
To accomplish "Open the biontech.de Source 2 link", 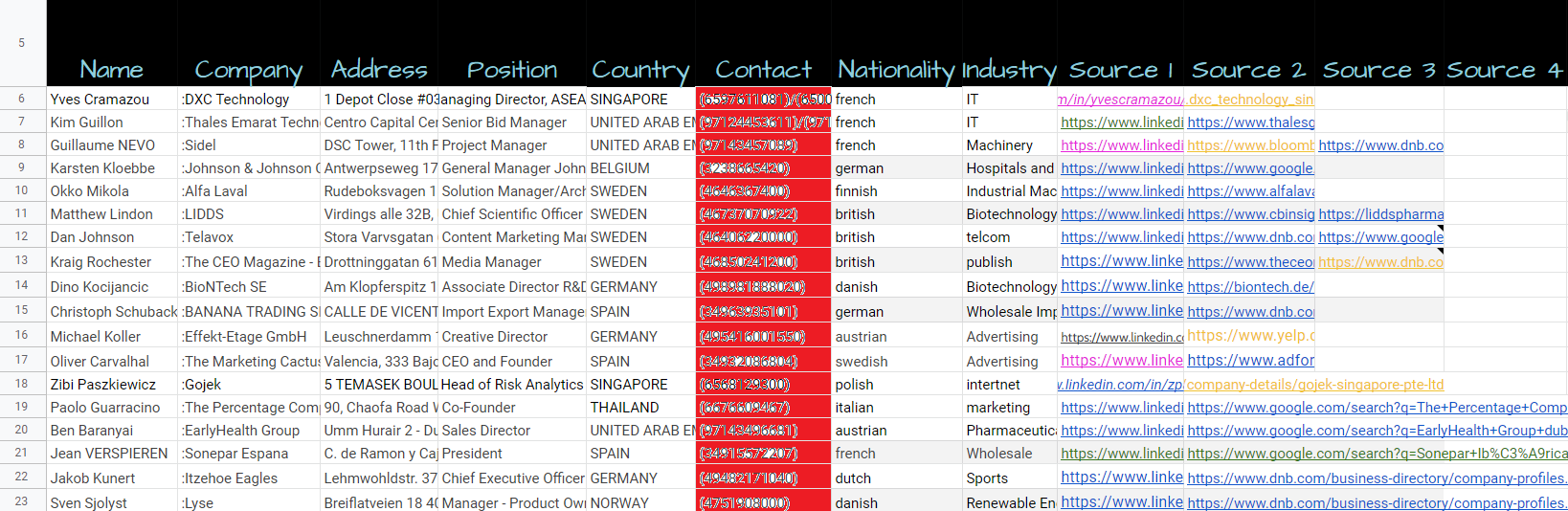I will [x=1250, y=286].
